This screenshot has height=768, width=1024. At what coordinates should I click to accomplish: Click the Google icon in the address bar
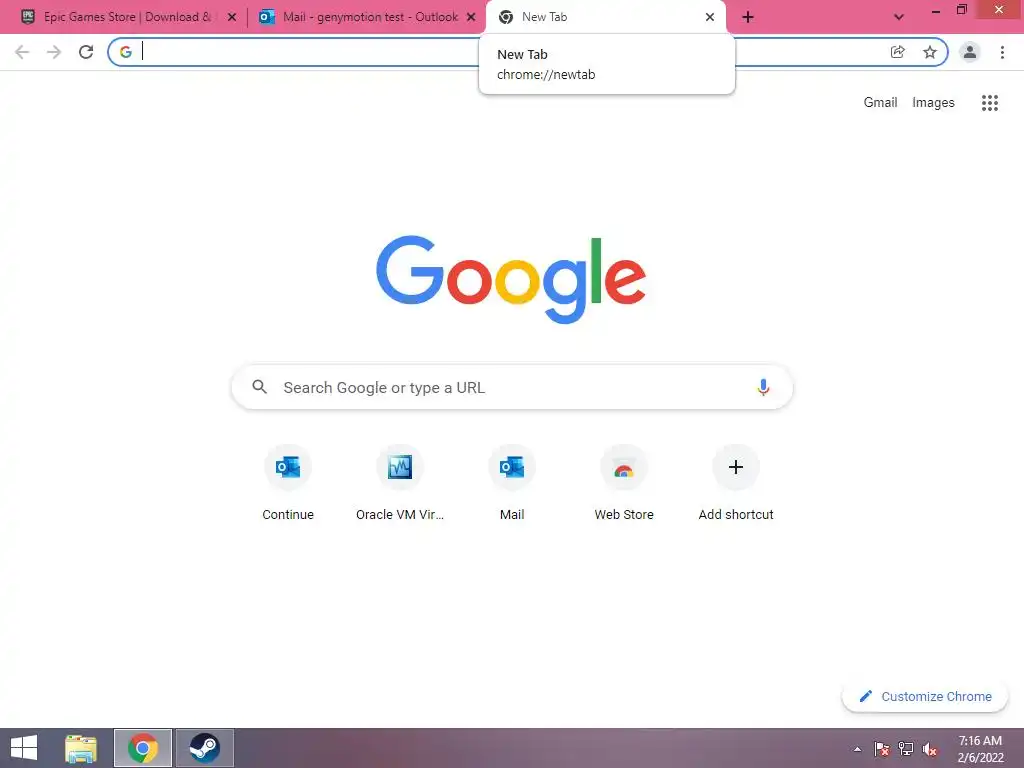click(126, 52)
